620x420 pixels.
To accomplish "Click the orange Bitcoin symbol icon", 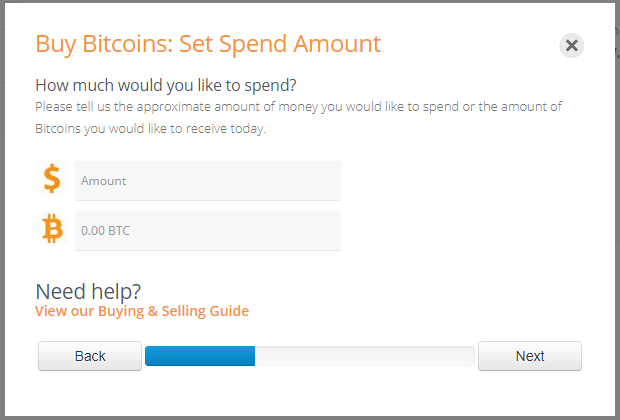I will click(52, 229).
